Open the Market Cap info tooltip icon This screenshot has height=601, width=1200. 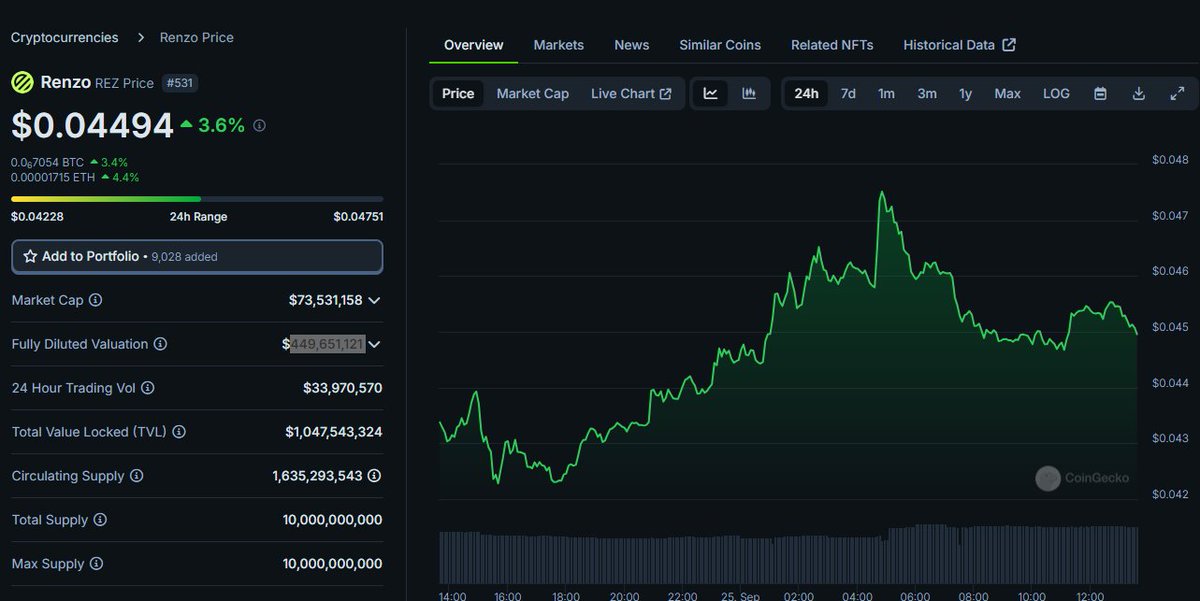[x=96, y=300]
